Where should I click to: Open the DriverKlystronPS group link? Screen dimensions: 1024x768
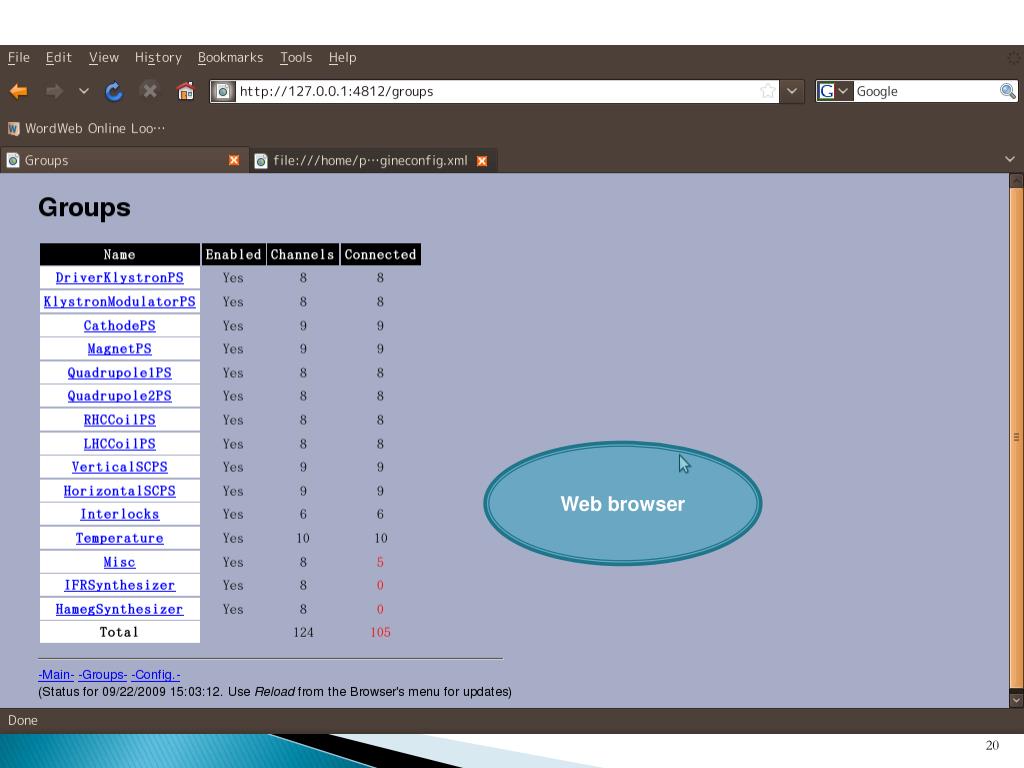point(120,278)
